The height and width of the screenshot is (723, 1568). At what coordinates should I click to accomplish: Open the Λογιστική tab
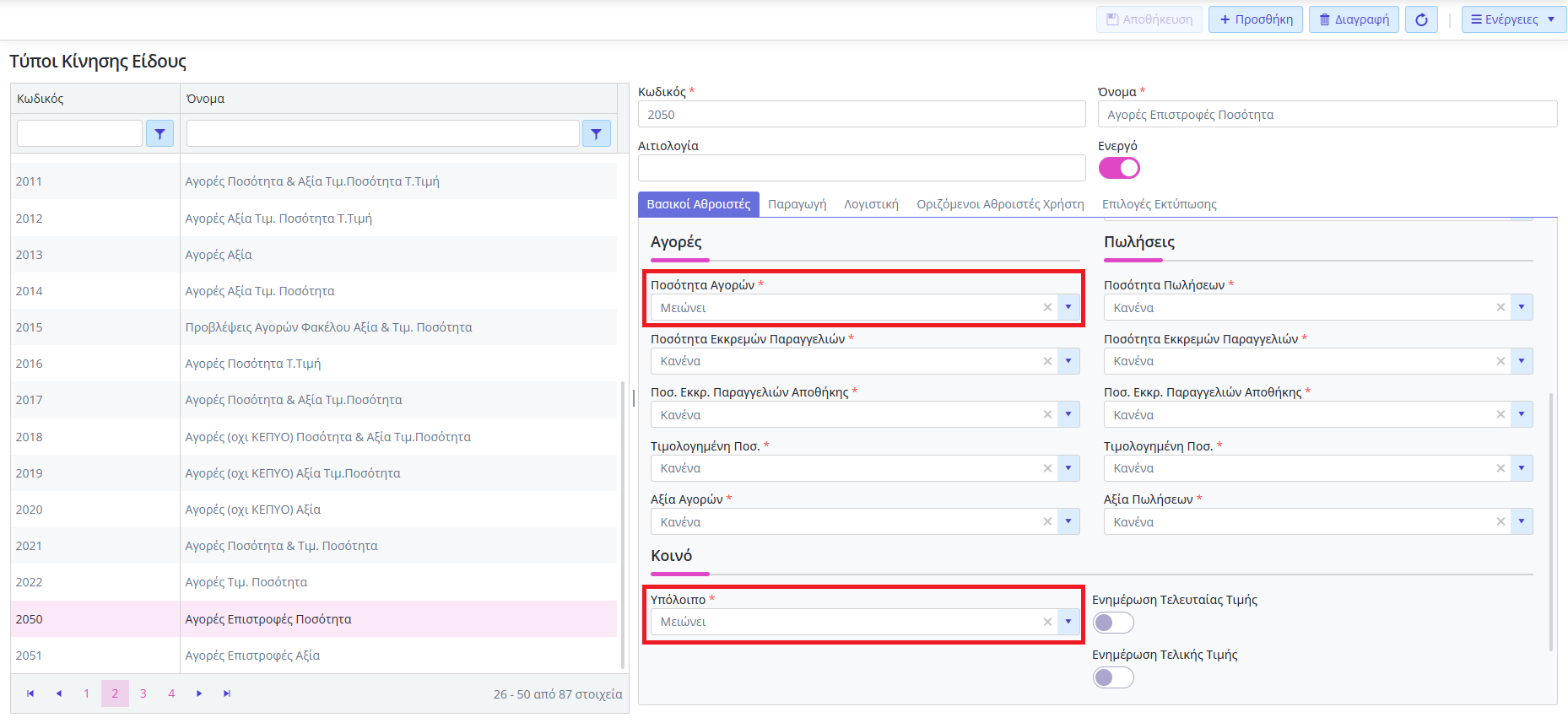point(871,204)
